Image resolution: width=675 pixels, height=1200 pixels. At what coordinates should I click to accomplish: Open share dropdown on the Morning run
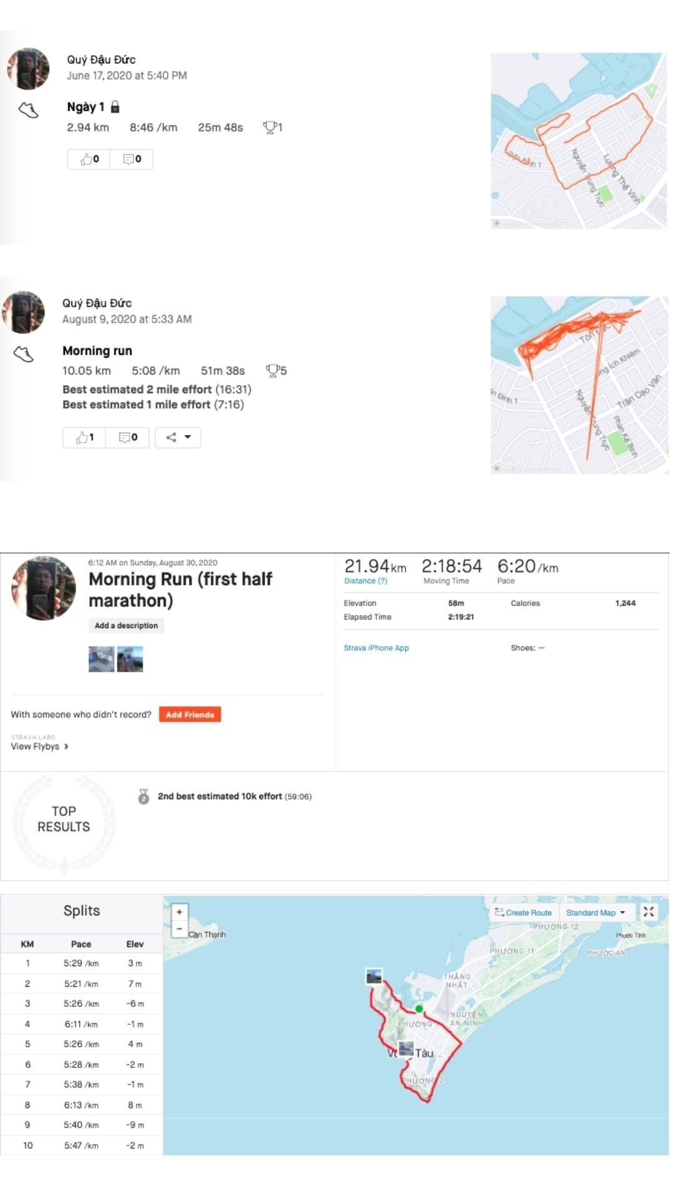[x=178, y=437]
